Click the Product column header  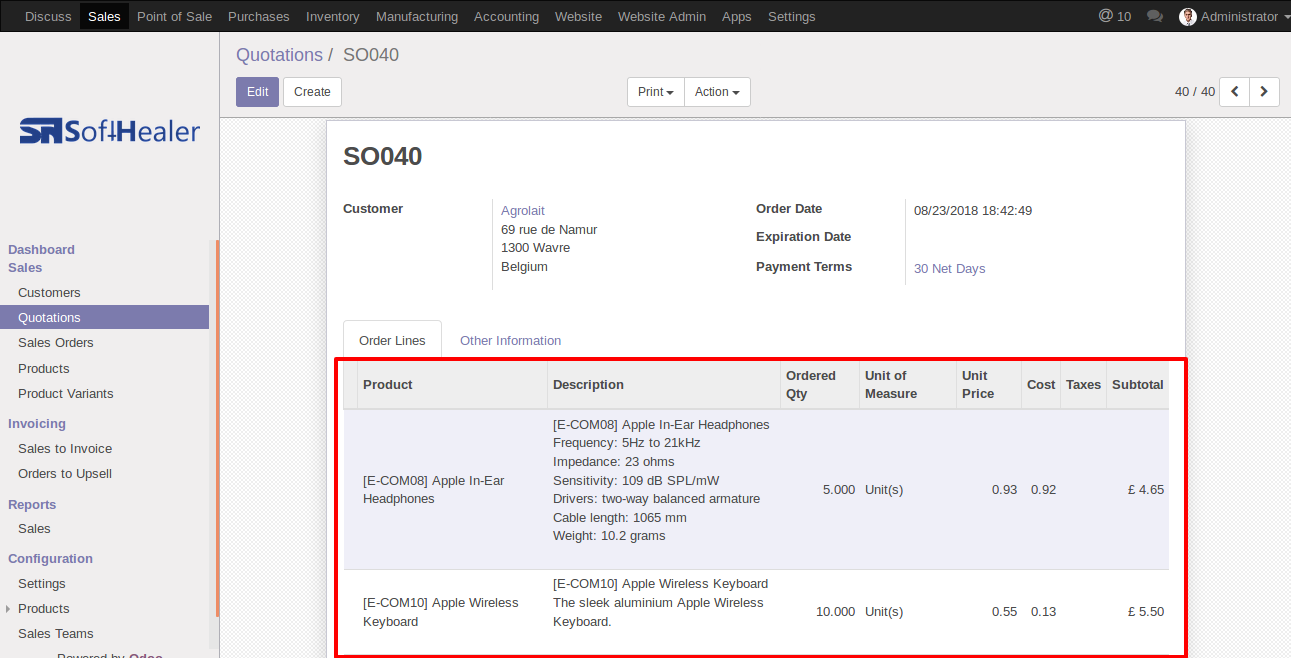[452, 385]
